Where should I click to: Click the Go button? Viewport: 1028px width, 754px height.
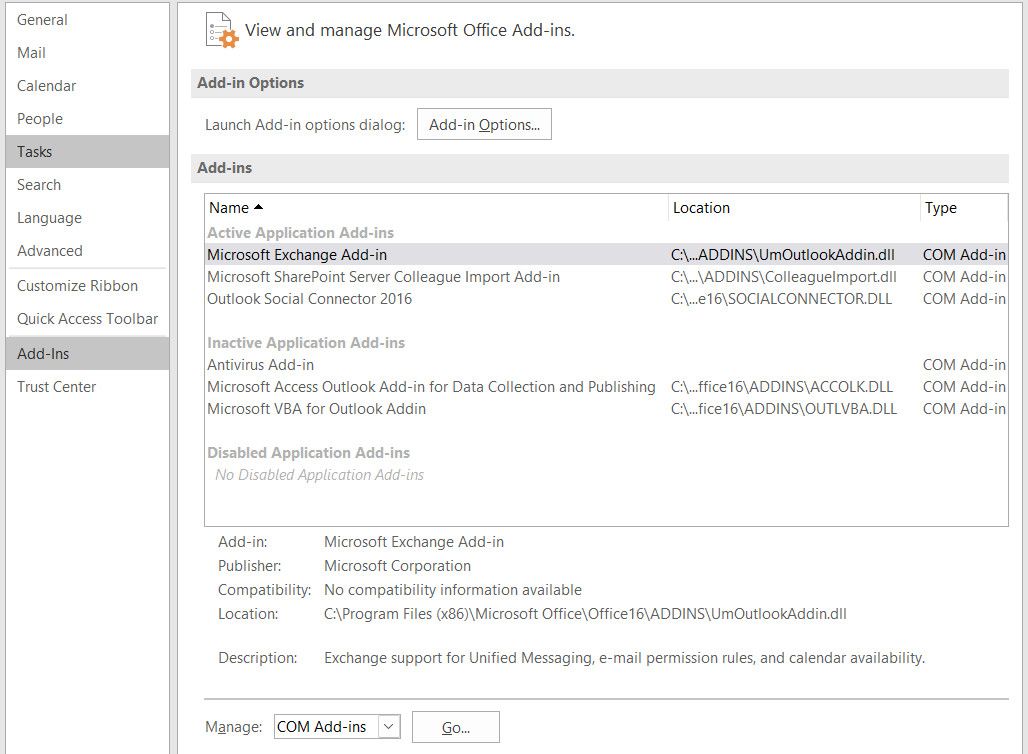click(x=455, y=727)
